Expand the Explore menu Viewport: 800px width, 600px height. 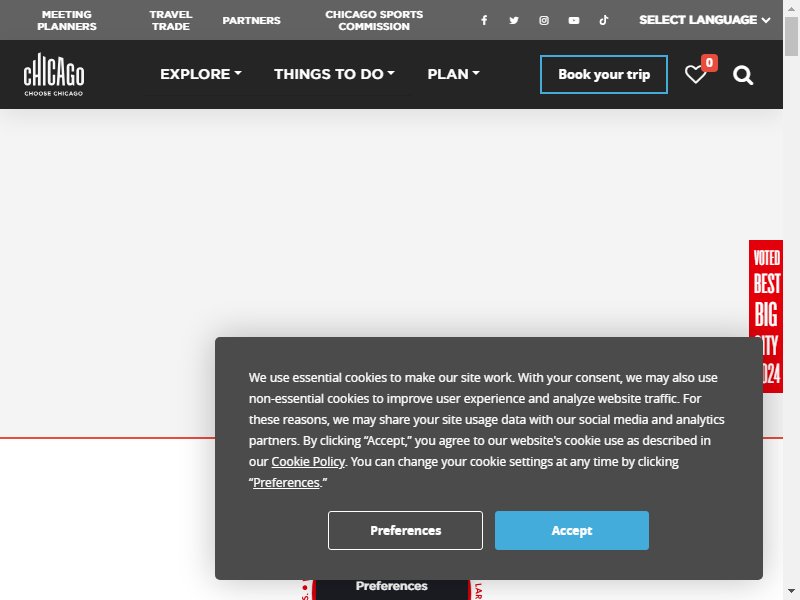[201, 74]
